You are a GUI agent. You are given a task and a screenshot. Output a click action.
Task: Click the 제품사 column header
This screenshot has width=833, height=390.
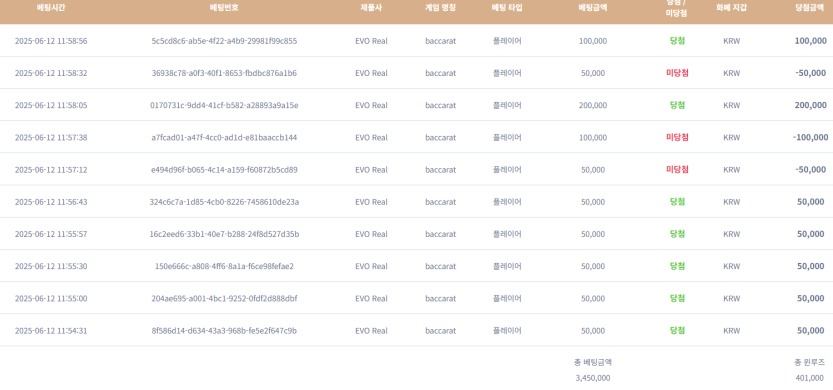(371, 8)
